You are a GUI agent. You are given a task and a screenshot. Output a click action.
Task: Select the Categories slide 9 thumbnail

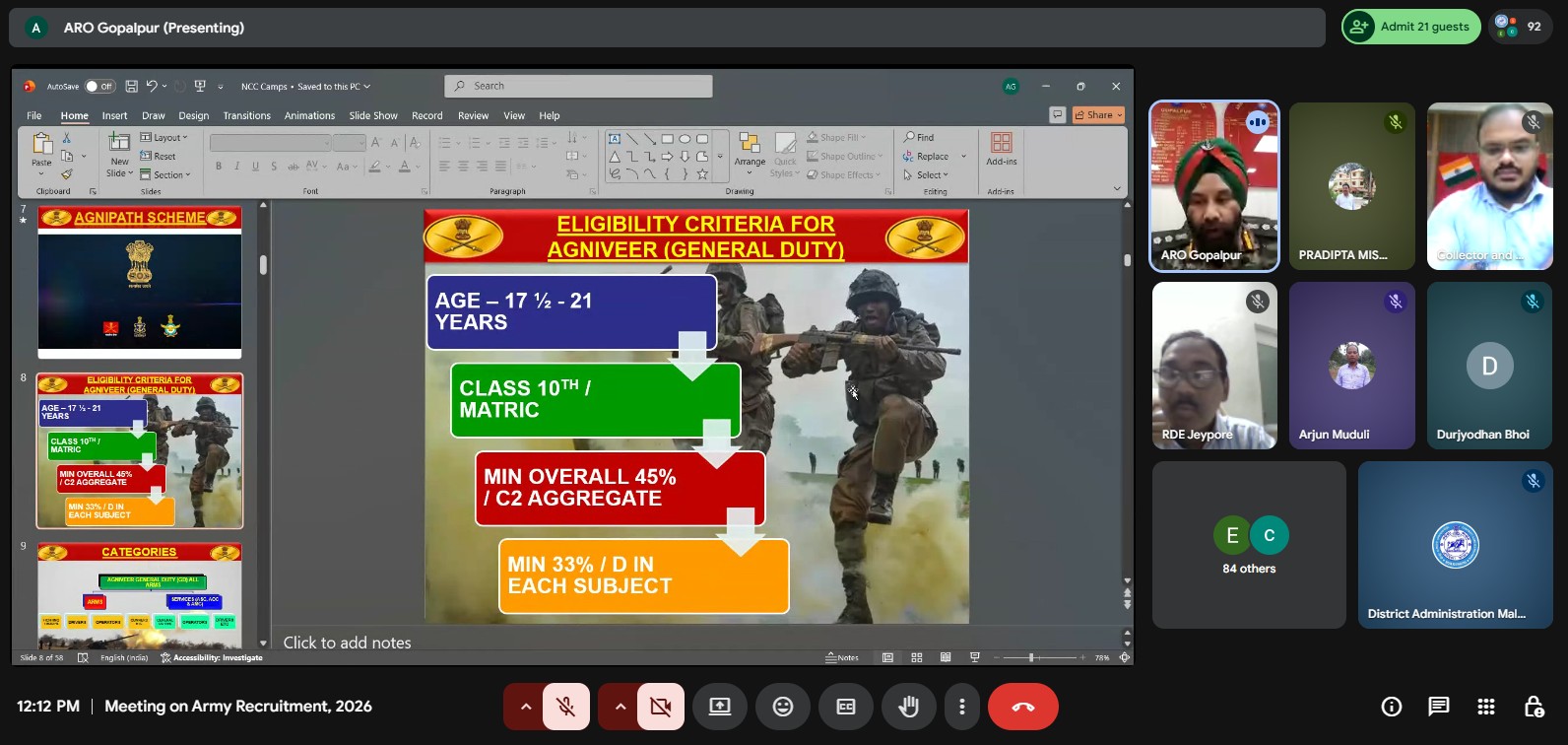[140, 594]
